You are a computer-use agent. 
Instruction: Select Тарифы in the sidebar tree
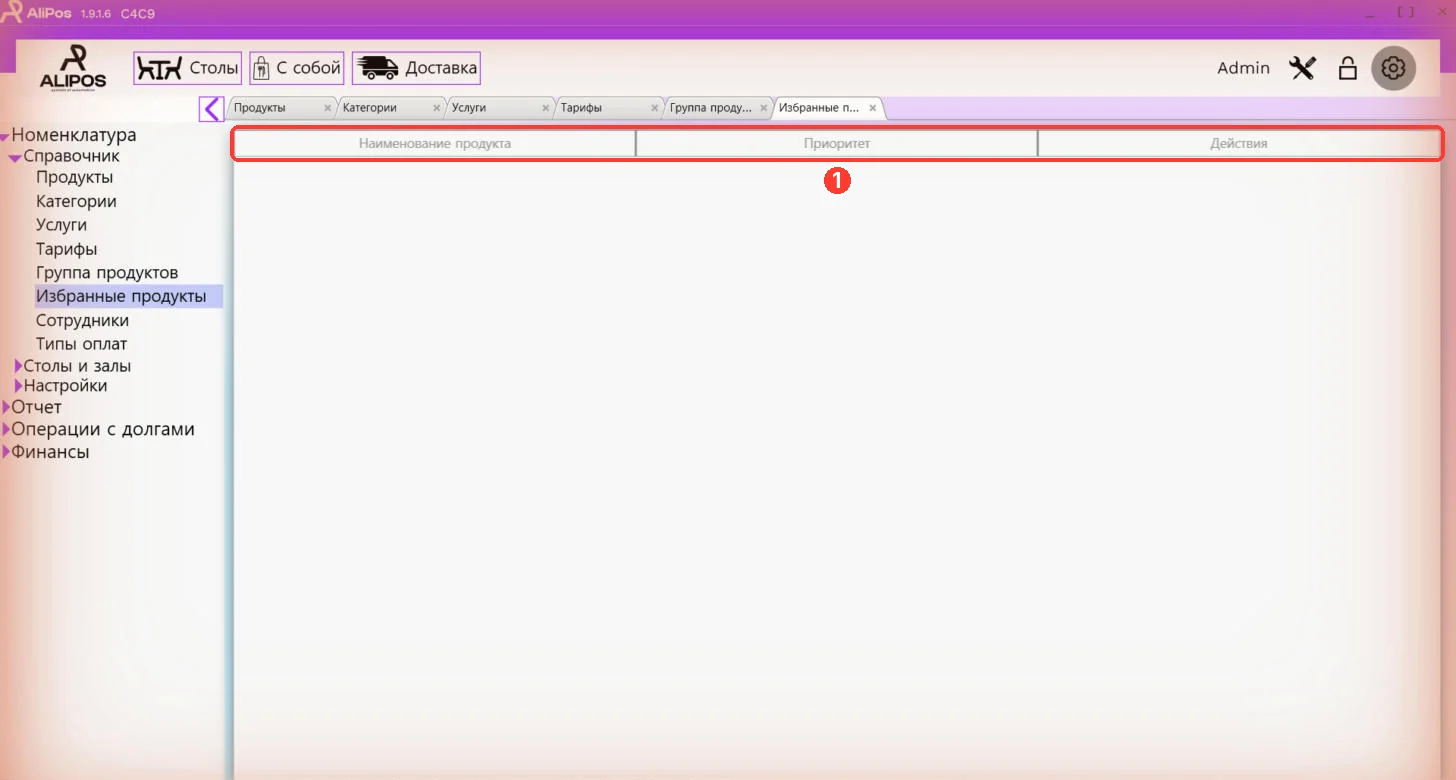tap(66, 249)
